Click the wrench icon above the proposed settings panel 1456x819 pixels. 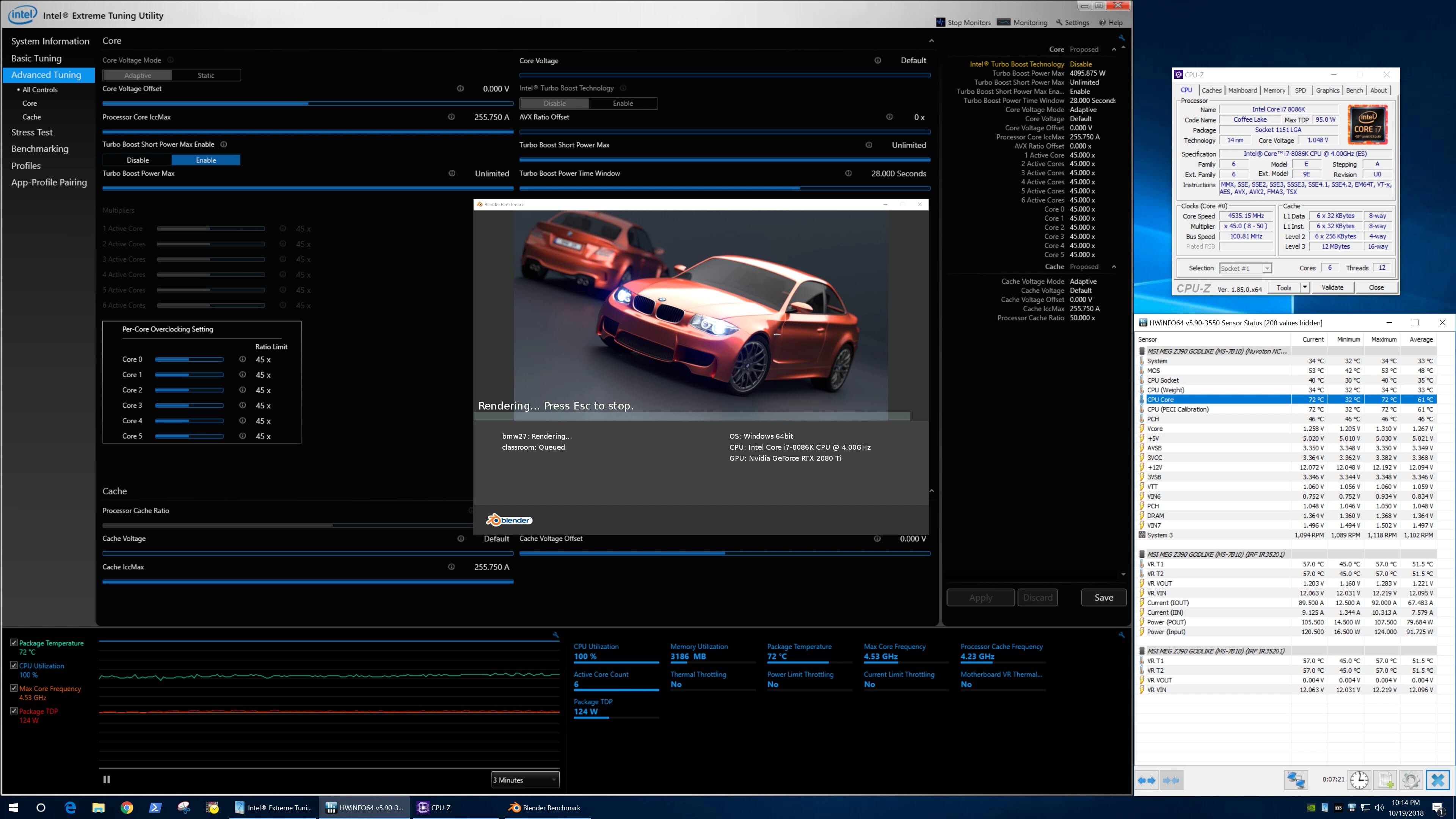click(x=1122, y=38)
